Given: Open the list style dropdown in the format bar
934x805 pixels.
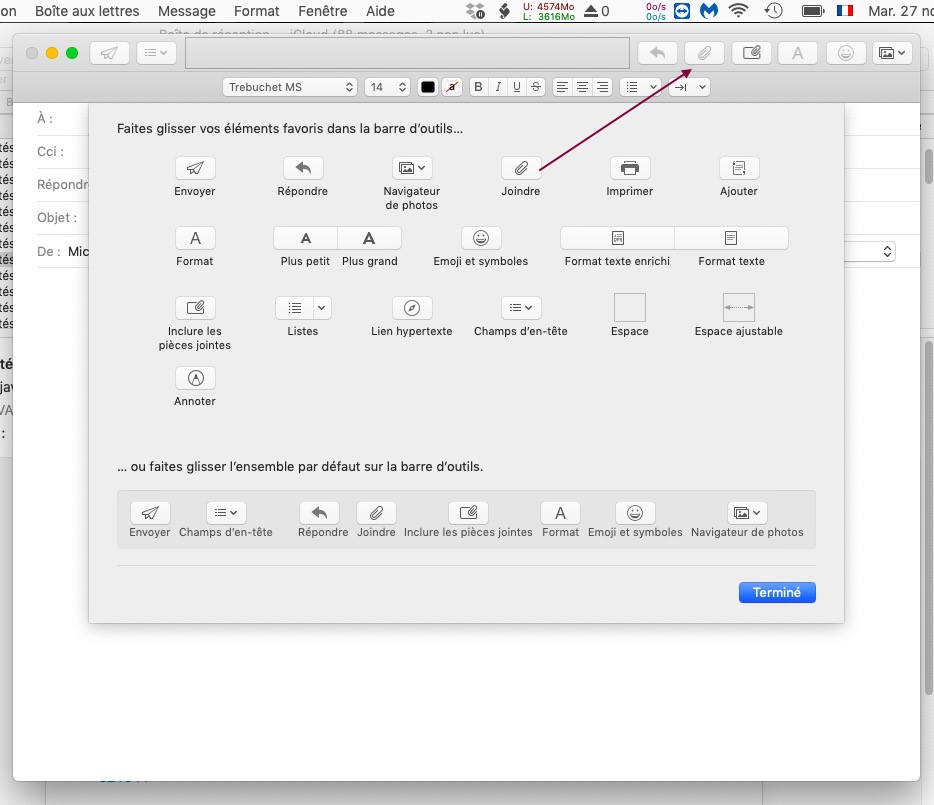Looking at the screenshot, I should point(640,87).
